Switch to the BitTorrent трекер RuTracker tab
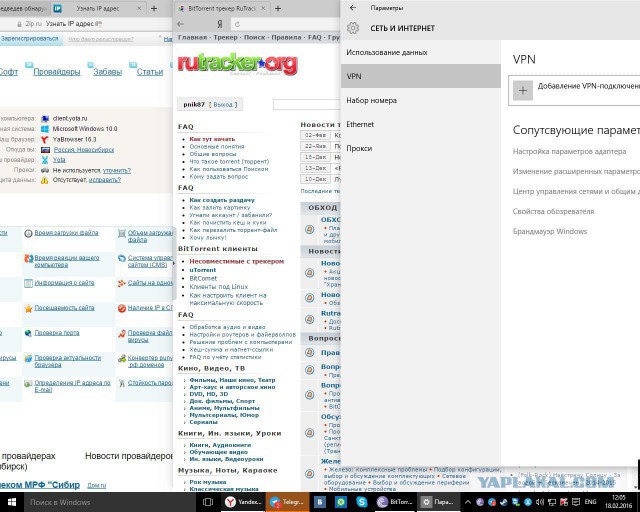Image resolution: width=640 pixels, height=512 pixels. click(x=222, y=8)
